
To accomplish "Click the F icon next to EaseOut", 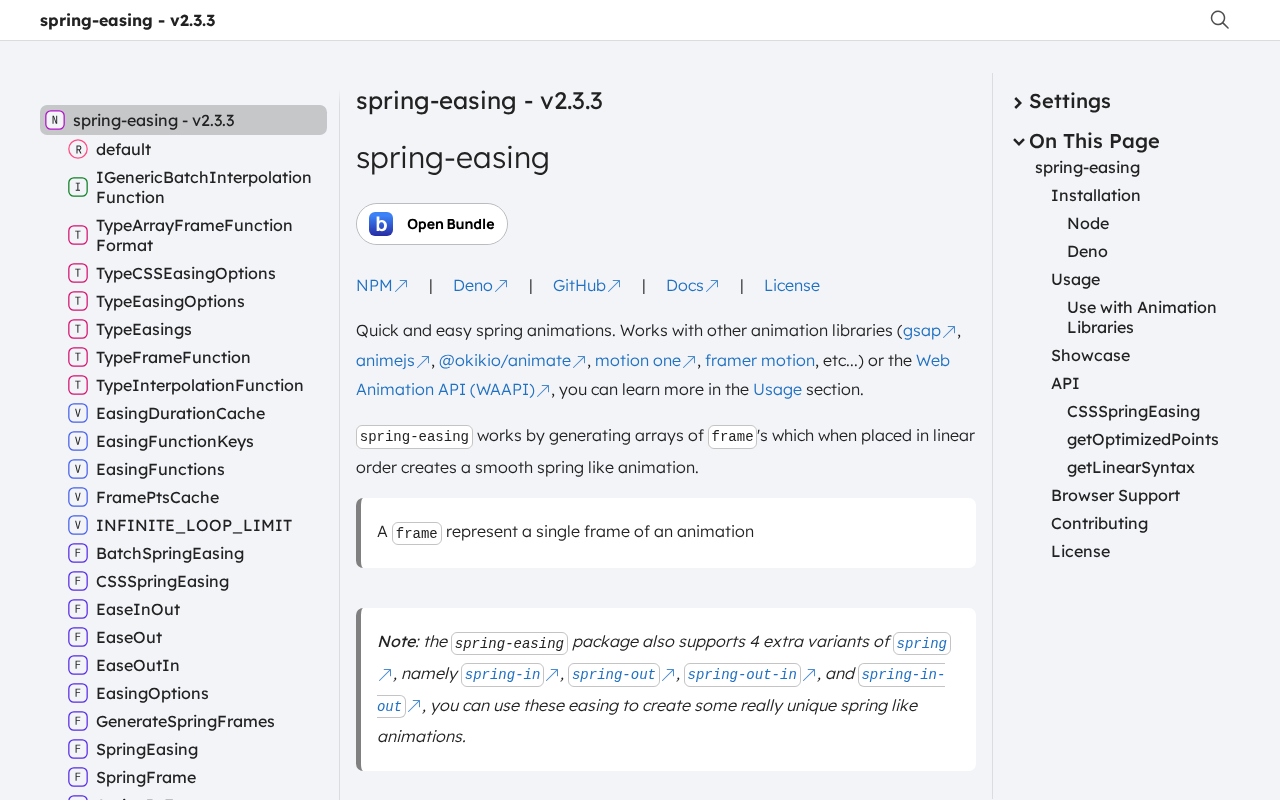I will coord(78,637).
